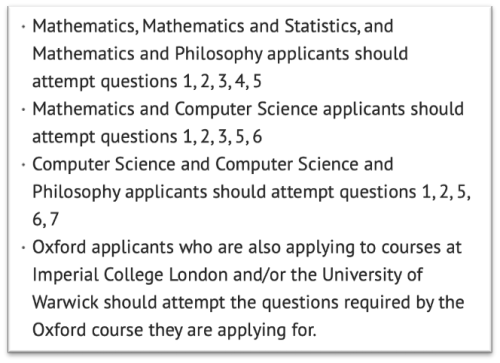Click the bullet before 'Mathematics, Mathematics and Statistics'
This screenshot has height=363, width=500.
[x=23, y=27]
